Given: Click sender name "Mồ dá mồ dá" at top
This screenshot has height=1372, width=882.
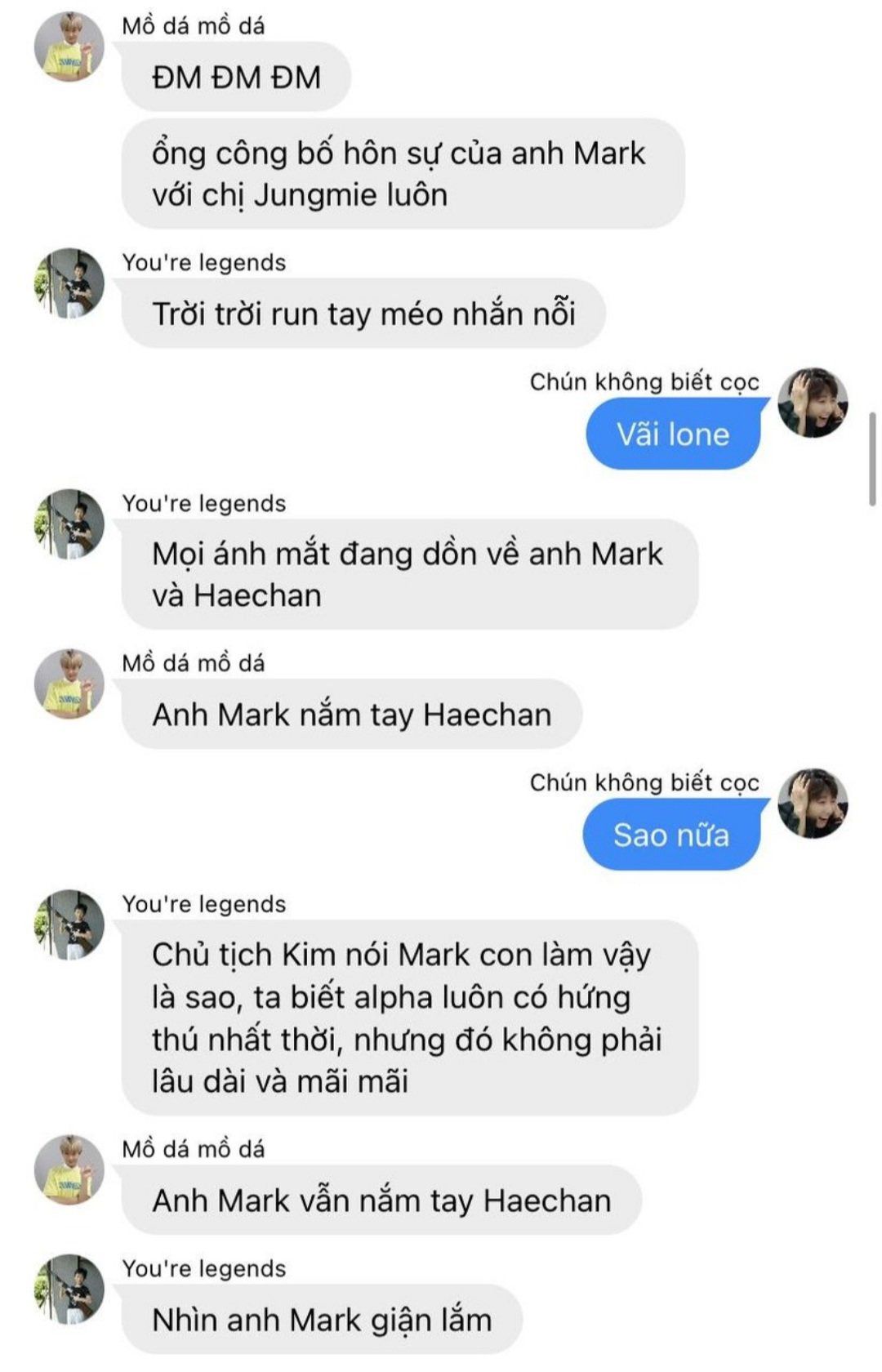Looking at the screenshot, I should coord(194,26).
